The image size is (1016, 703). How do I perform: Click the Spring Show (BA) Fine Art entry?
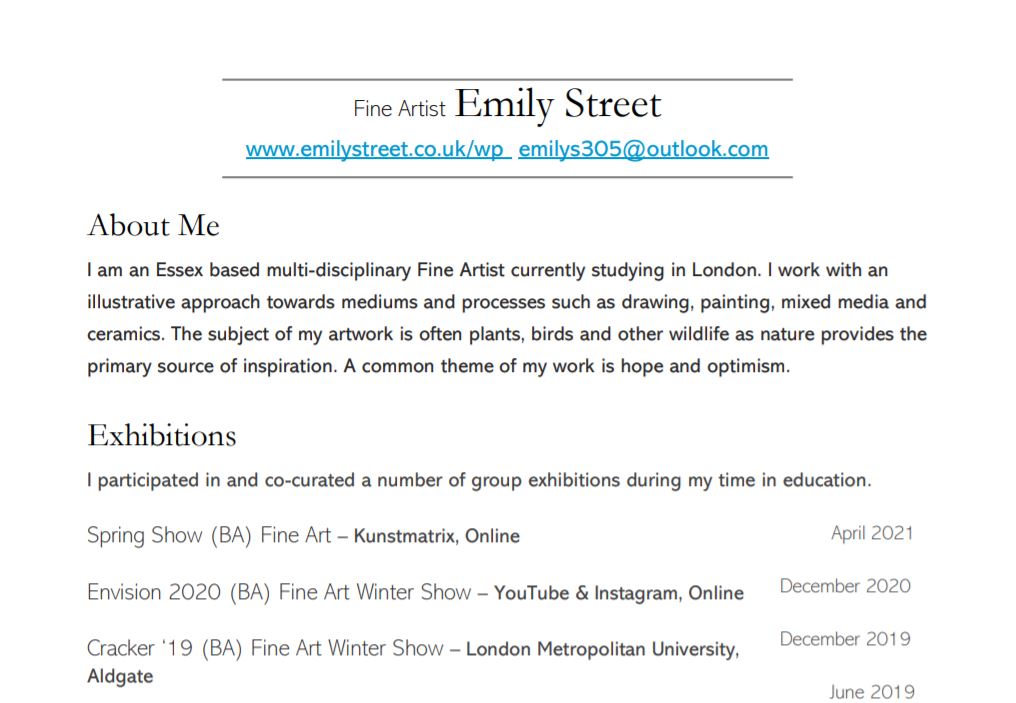(x=209, y=535)
